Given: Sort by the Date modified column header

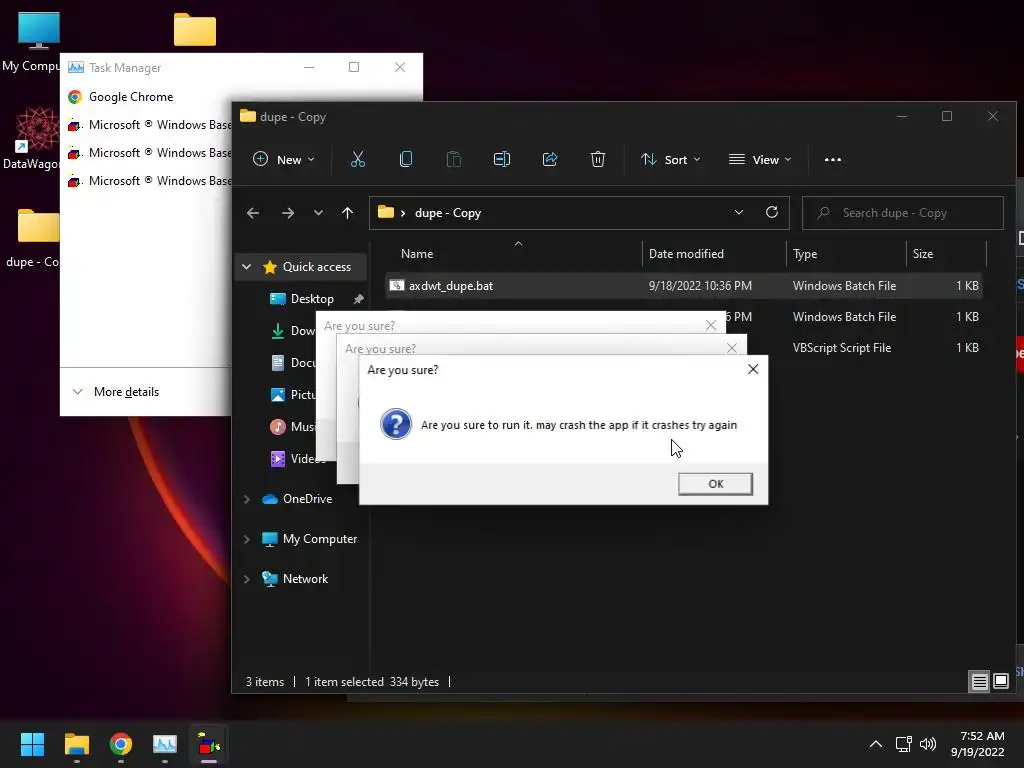Looking at the screenshot, I should tap(686, 254).
